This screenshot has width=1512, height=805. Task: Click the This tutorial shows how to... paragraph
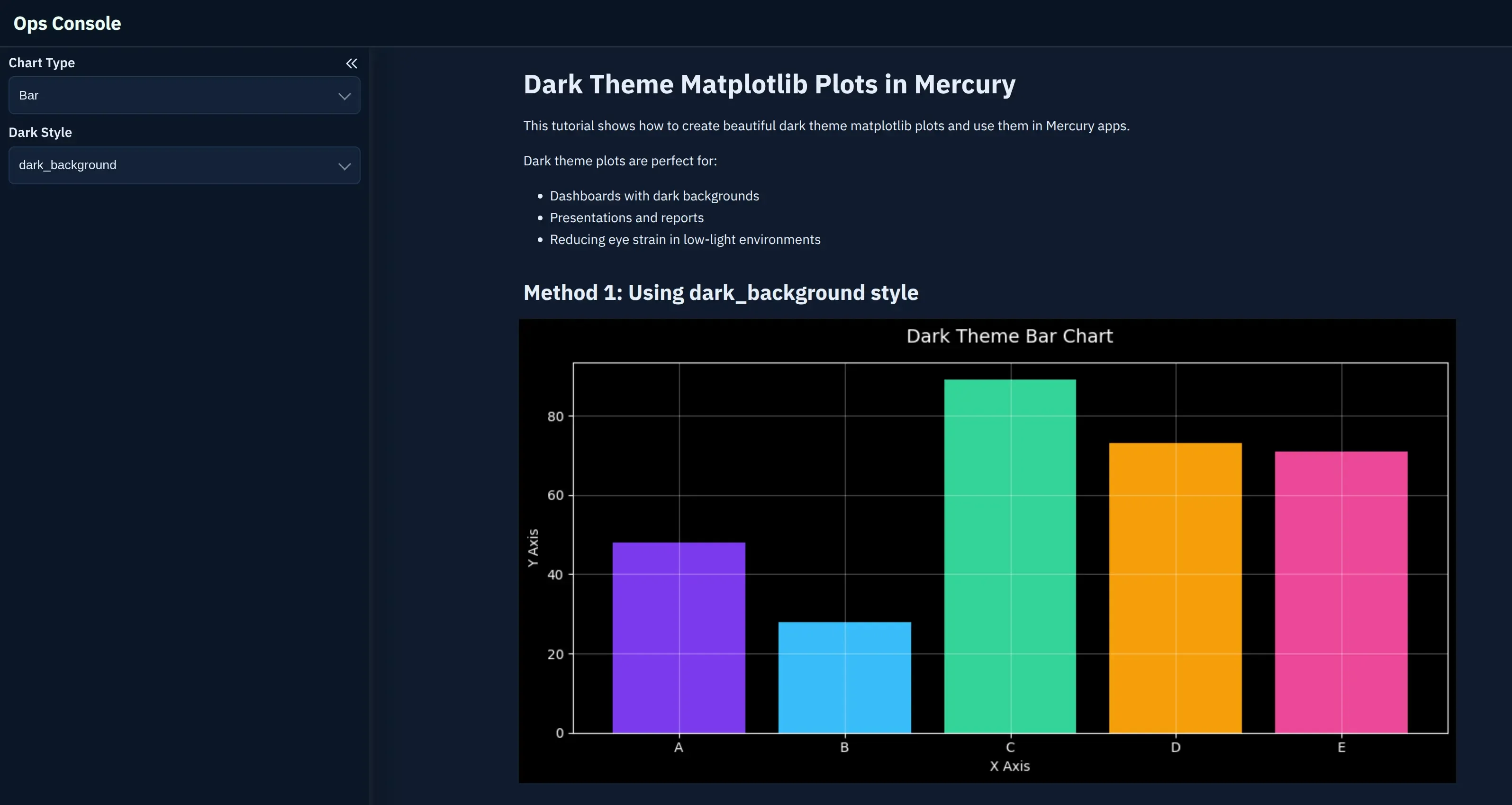click(826, 126)
